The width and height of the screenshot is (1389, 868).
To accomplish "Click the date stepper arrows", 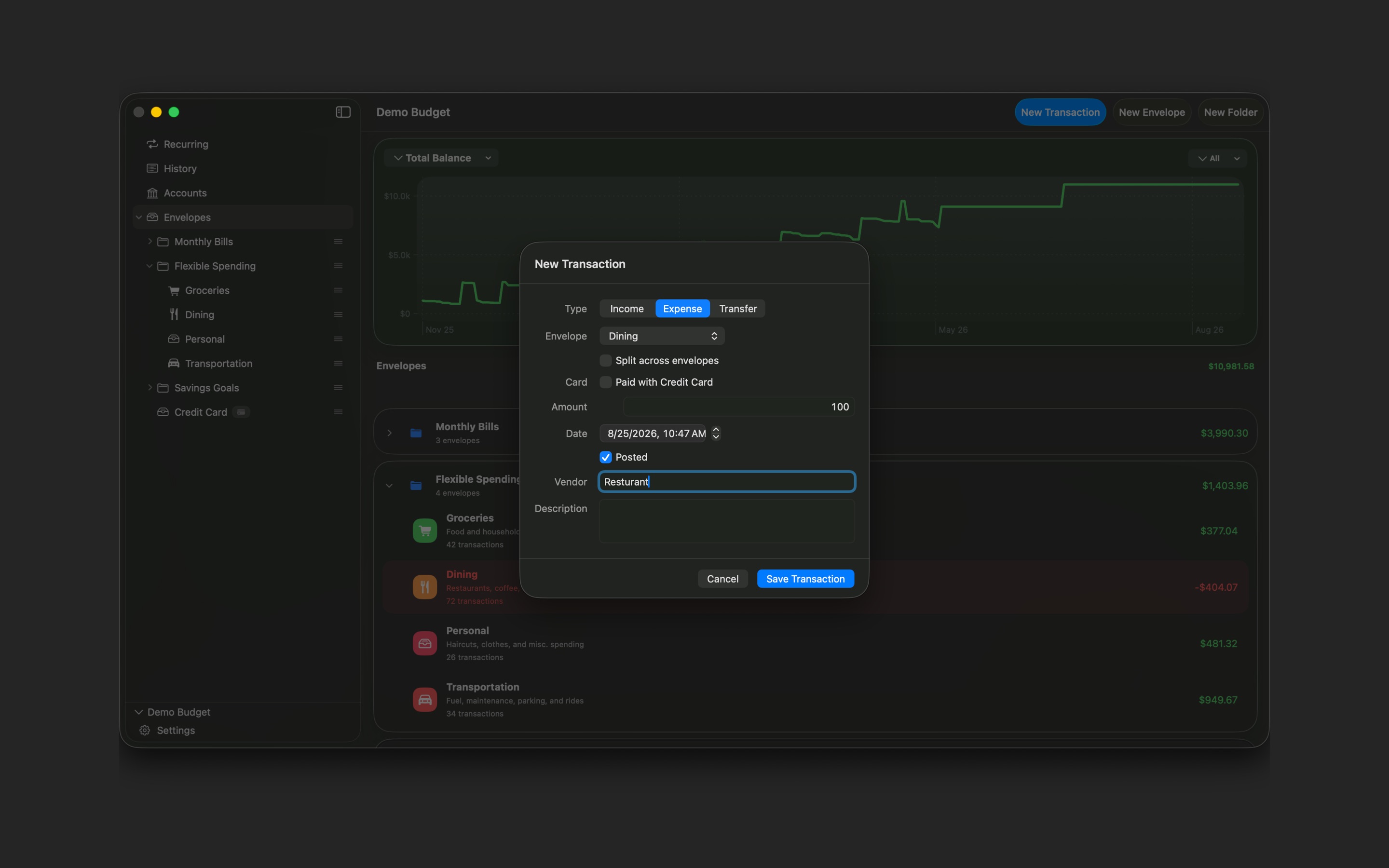I will tap(716, 434).
